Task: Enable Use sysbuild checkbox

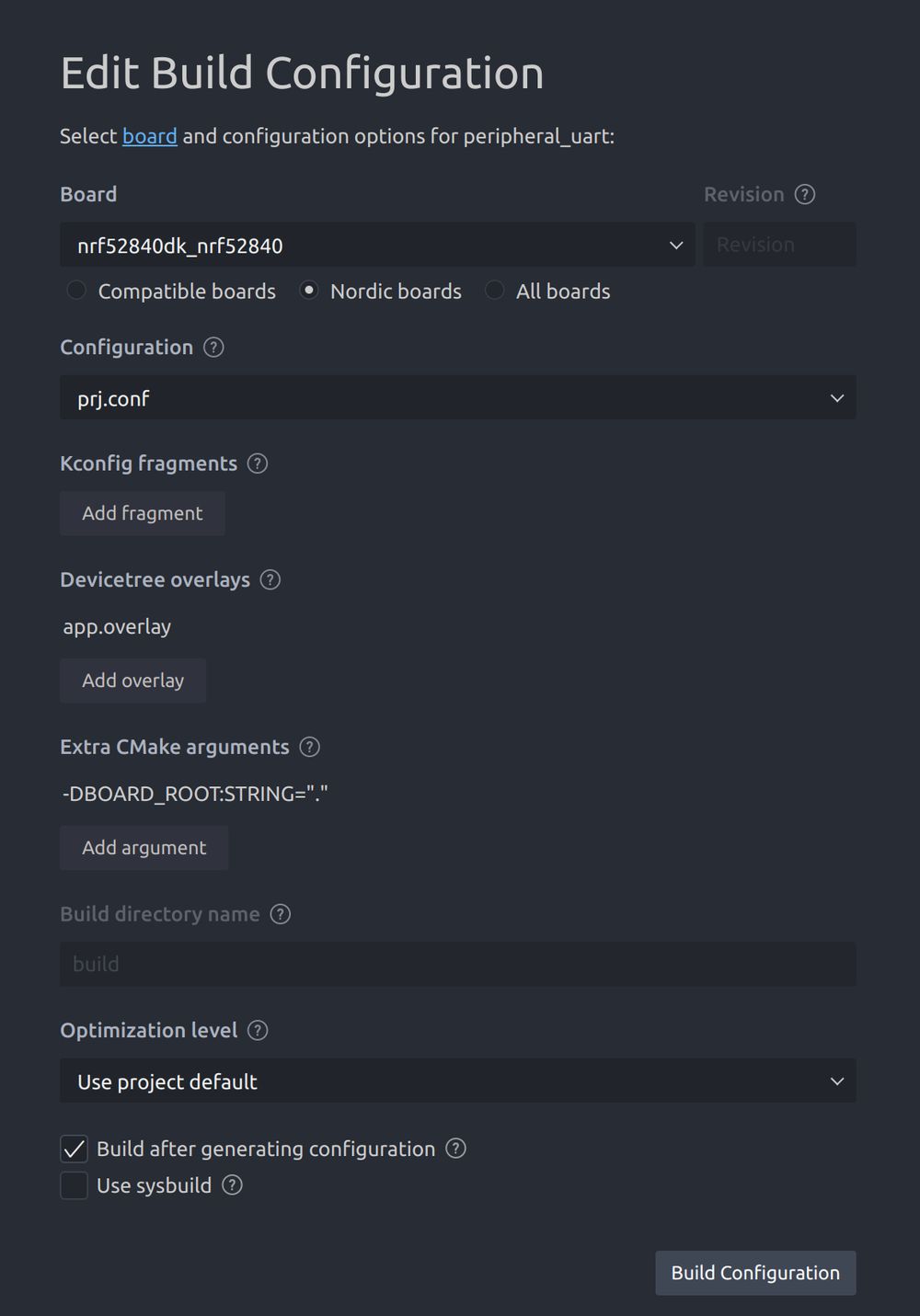Action: point(75,1185)
